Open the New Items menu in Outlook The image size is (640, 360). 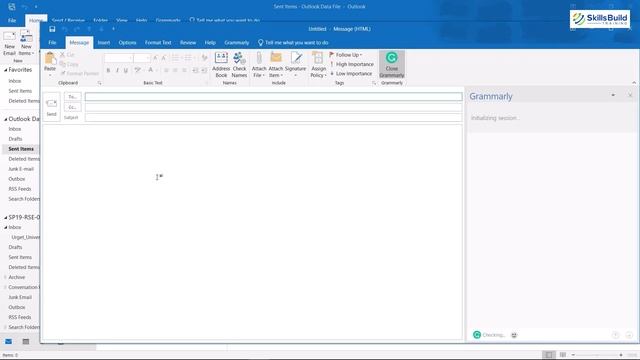[26, 43]
